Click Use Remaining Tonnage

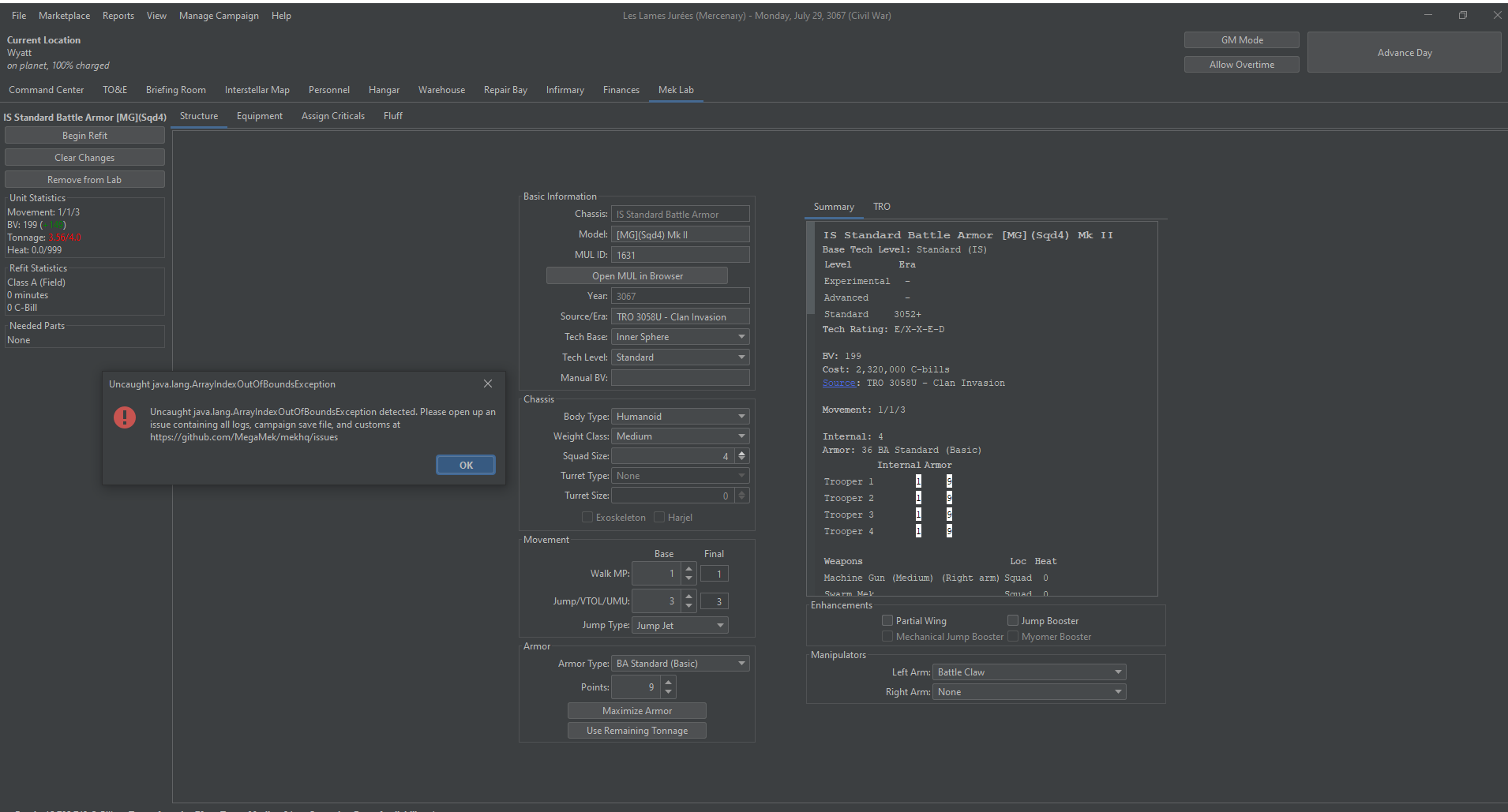tap(636, 730)
